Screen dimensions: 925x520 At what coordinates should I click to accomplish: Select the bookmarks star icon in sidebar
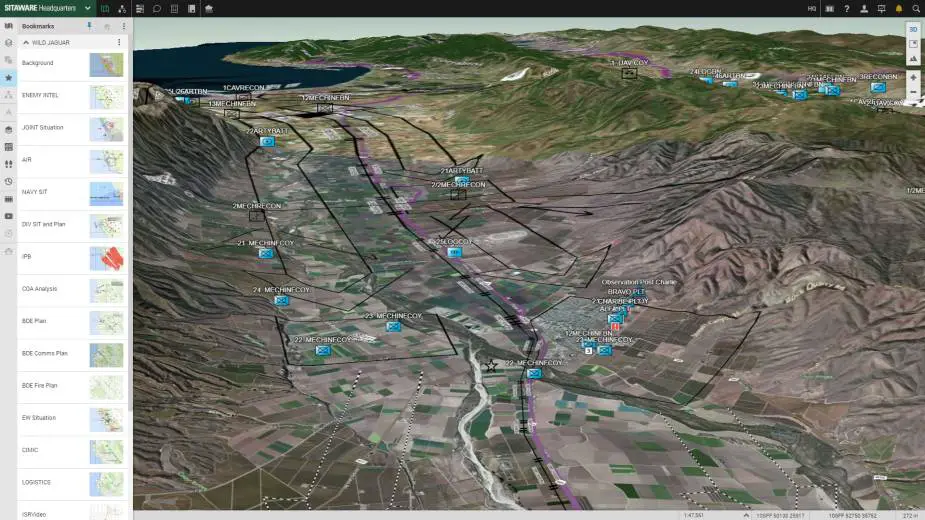(x=8, y=77)
